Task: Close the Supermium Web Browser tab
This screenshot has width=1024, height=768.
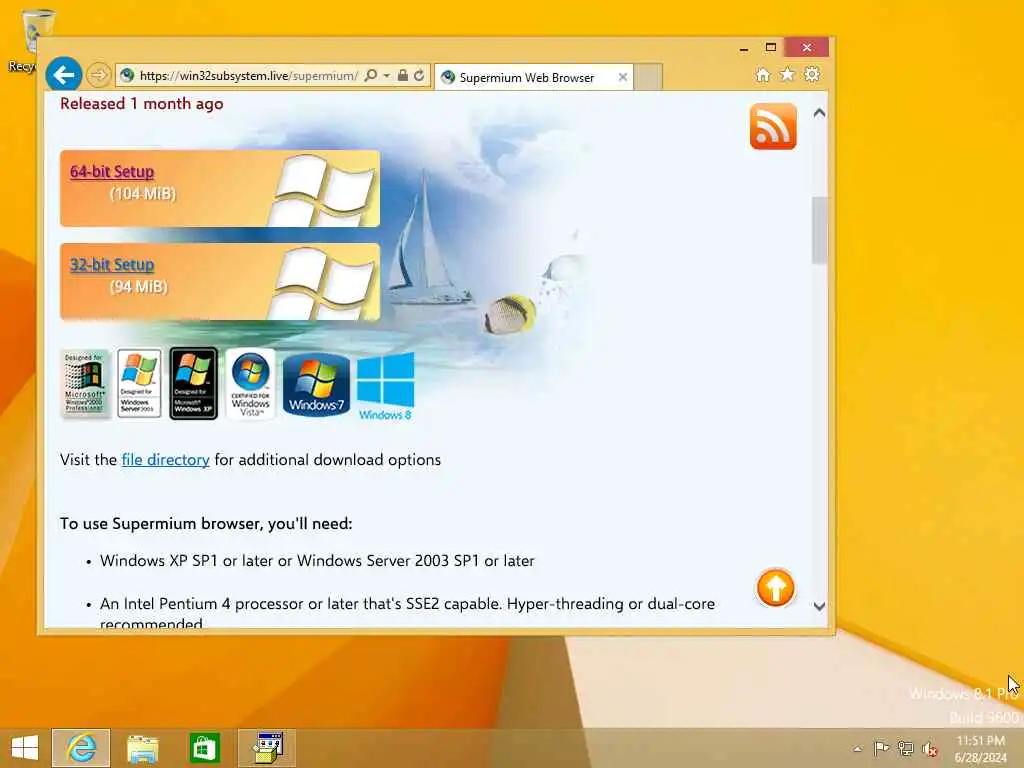Action: [623, 78]
